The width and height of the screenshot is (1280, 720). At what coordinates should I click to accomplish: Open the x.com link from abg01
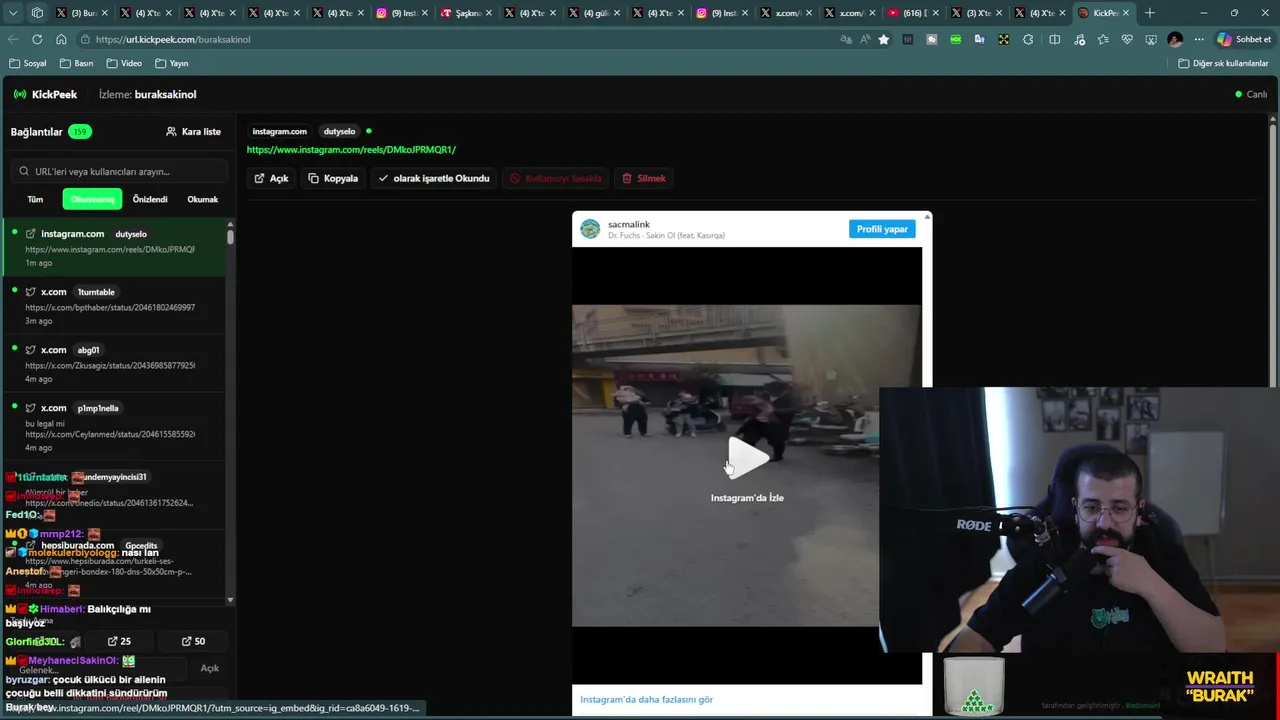click(x=114, y=364)
